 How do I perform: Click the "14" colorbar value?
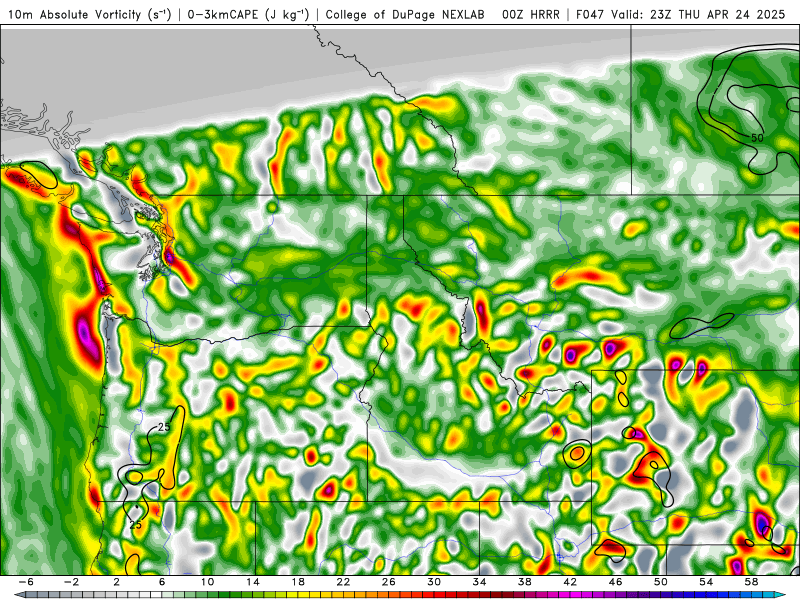click(x=253, y=582)
